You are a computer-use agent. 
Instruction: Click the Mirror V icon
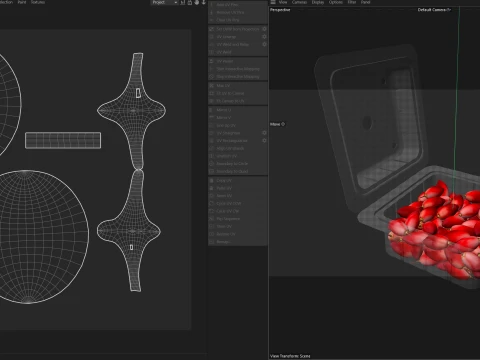(x=211, y=118)
